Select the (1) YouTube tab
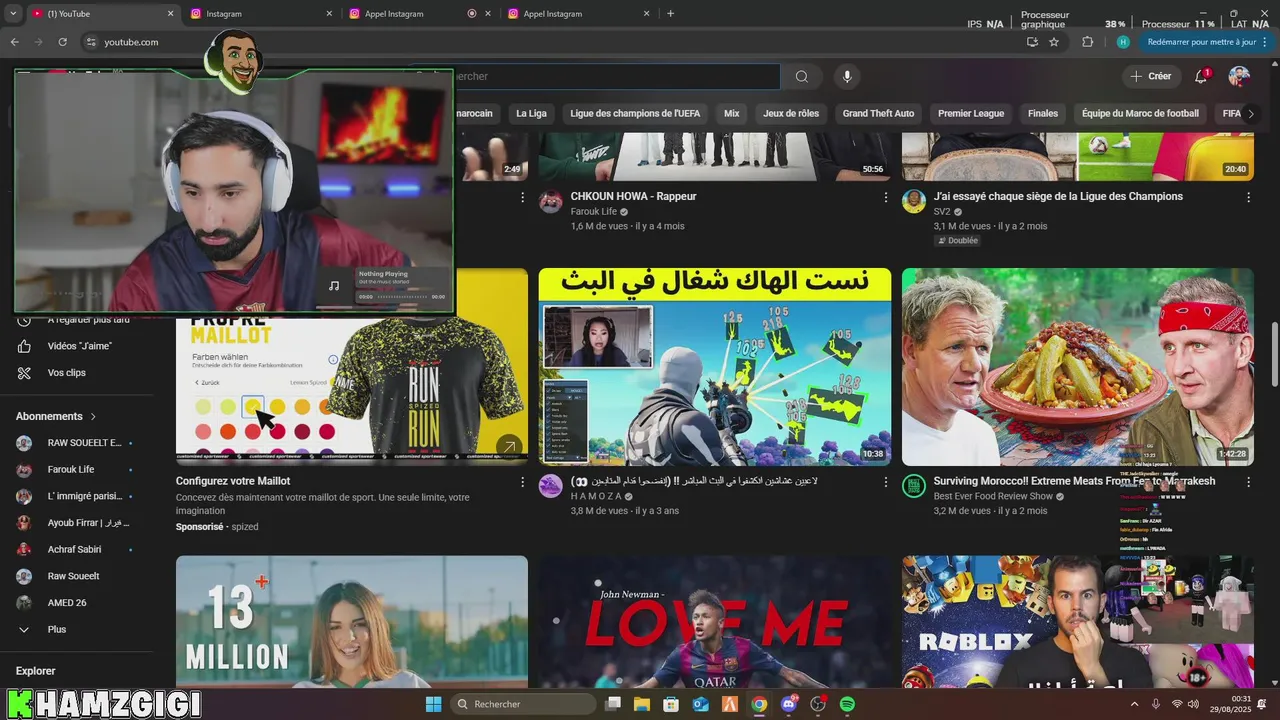The image size is (1280, 720). (x=100, y=14)
